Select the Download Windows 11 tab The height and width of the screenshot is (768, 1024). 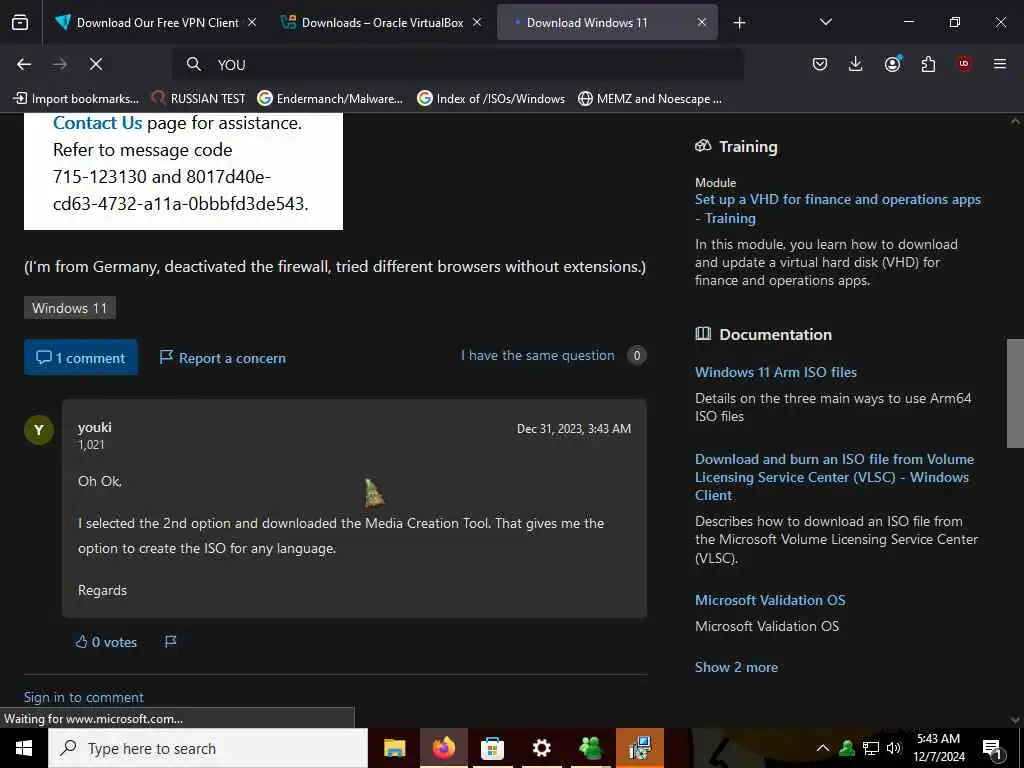tap(607, 22)
